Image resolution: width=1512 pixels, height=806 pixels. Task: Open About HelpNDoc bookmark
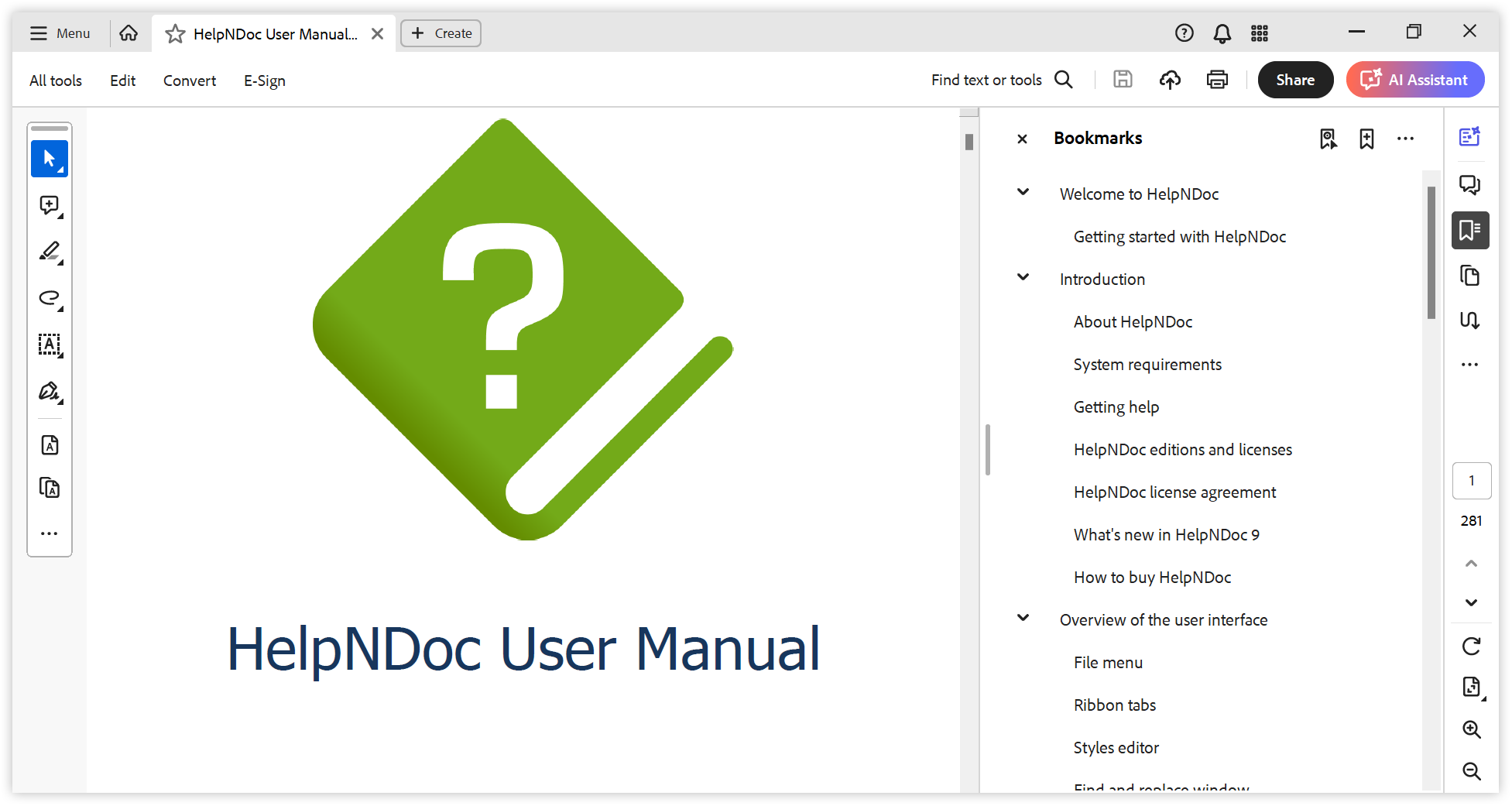point(1133,322)
